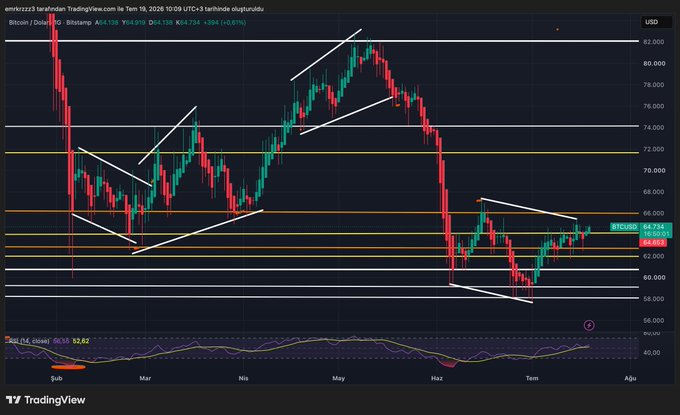The height and width of the screenshot is (415, 680).
Task: Click the May month label on time axis
Action: point(339,378)
